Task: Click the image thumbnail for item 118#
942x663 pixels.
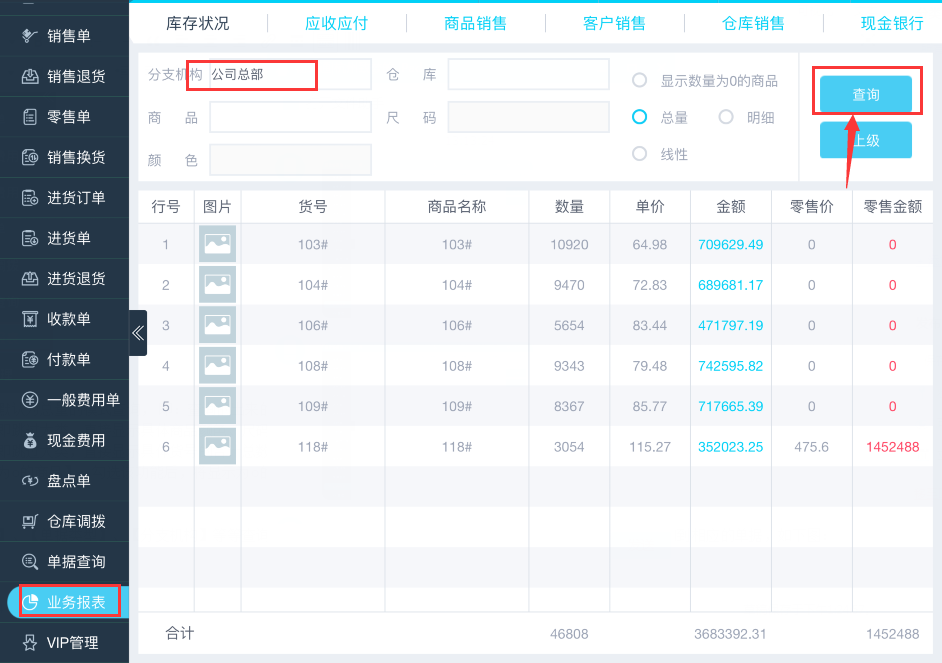Action: [217, 446]
